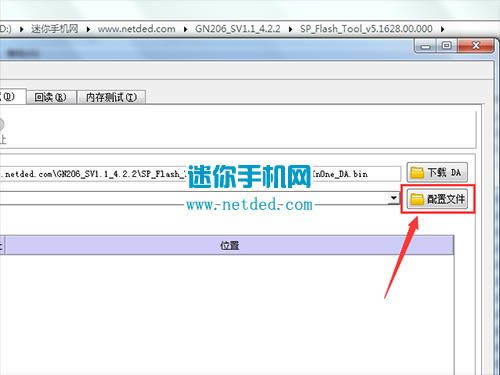Go to 迷你手机网 folder in breadcrumb

[x=55, y=29]
